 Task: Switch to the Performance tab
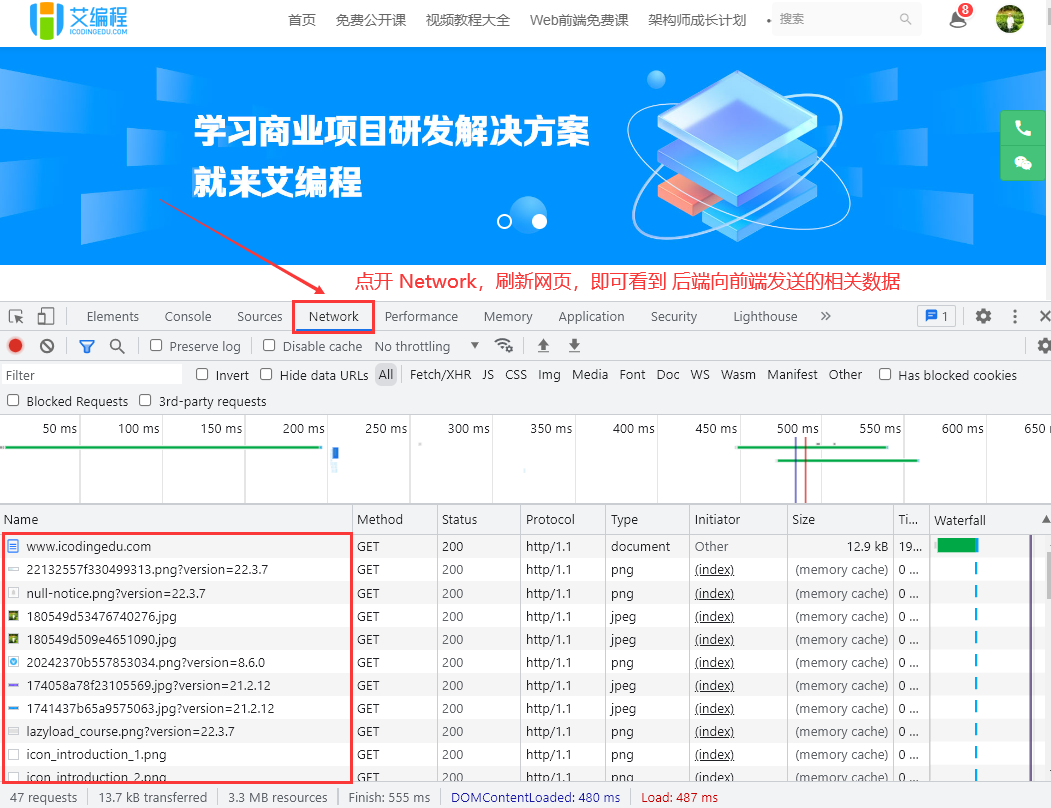[421, 316]
